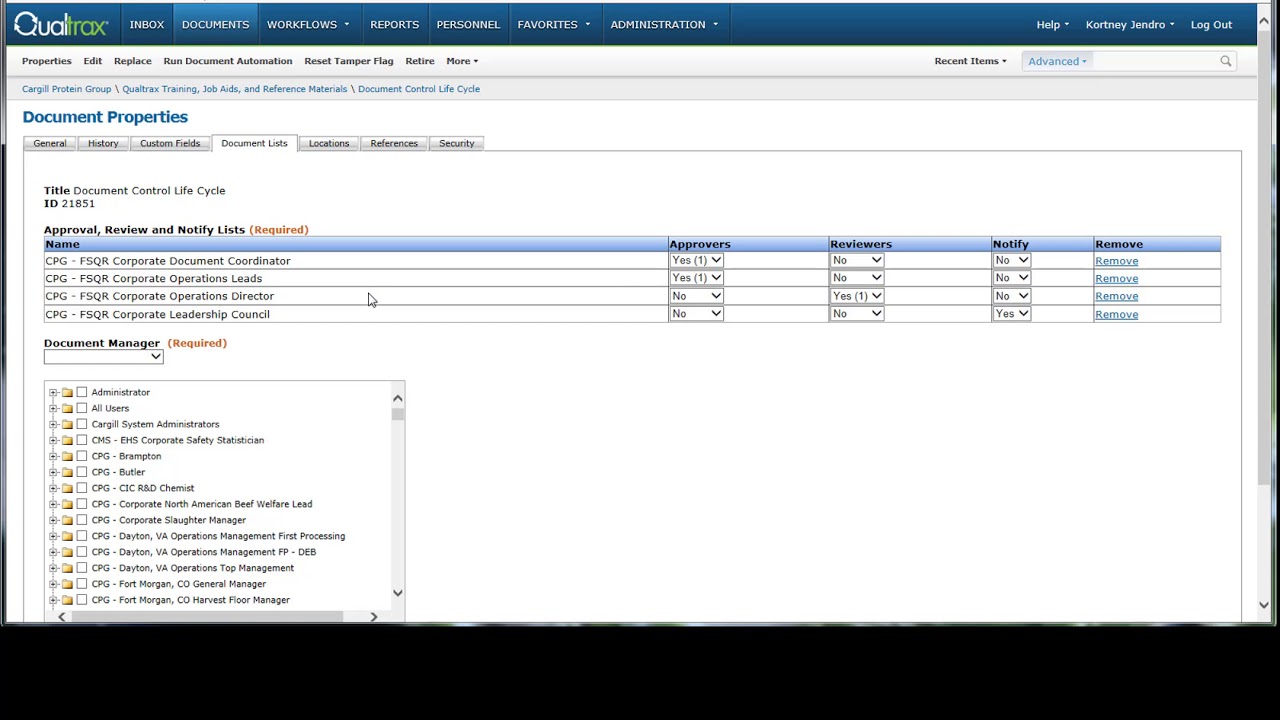
Task: Check the Administrator checkbox
Action: (82, 392)
